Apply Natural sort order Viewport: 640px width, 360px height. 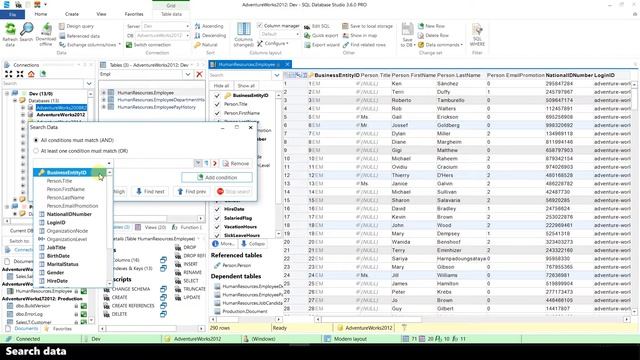pyautogui.click(x=206, y=45)
